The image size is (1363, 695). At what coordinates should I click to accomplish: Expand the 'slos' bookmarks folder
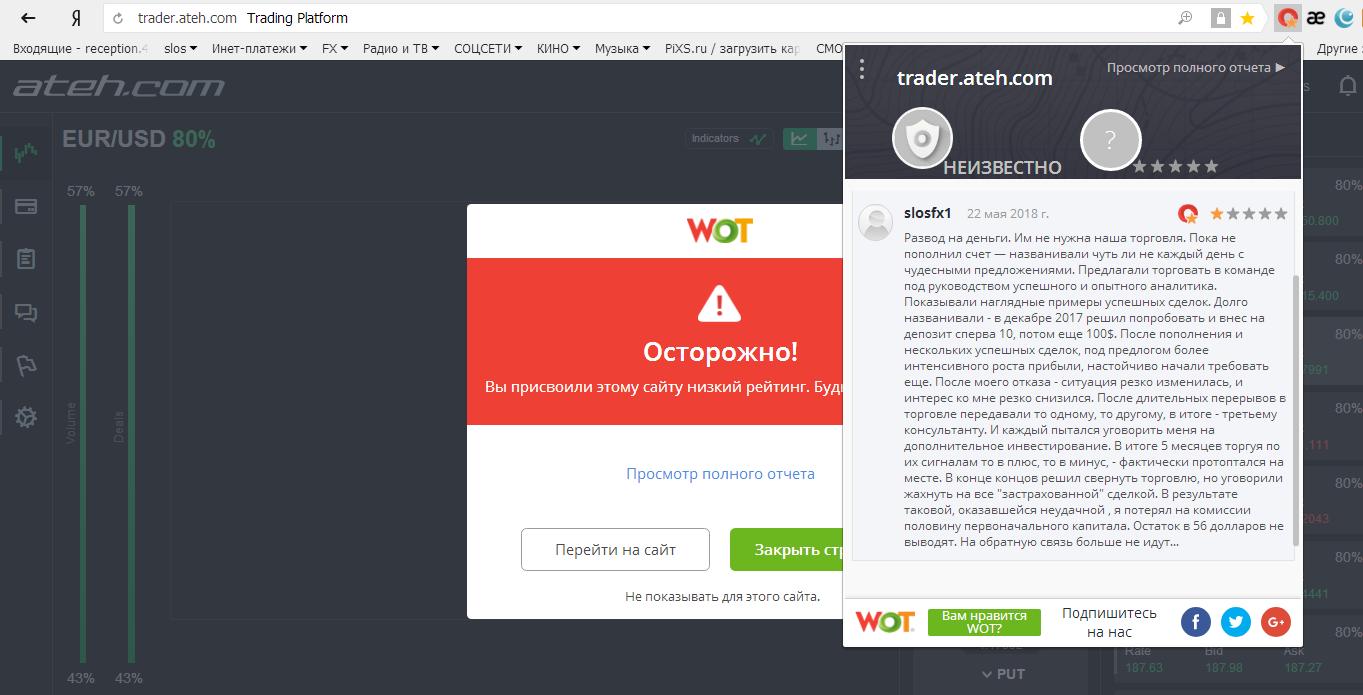pyautogui.click(x=181, y=48)
